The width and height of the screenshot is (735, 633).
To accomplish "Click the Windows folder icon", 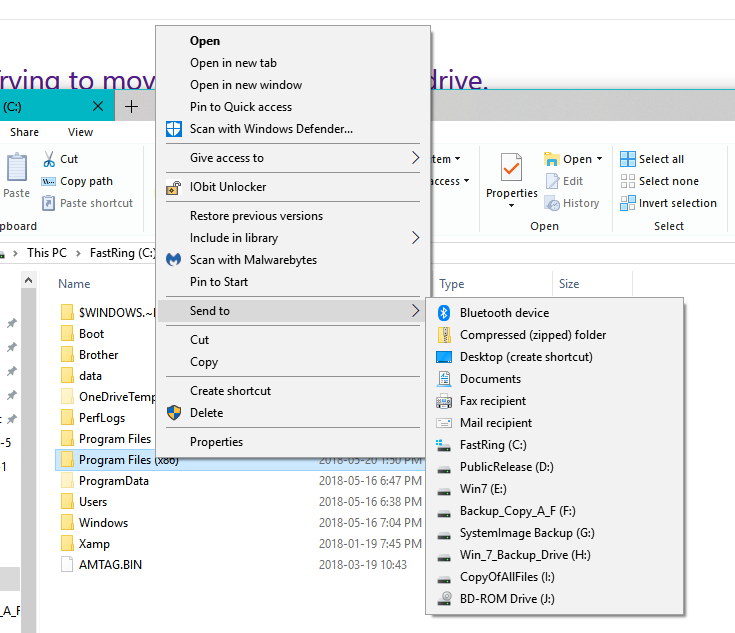I will pyautogui.click(x=68, y=522).
